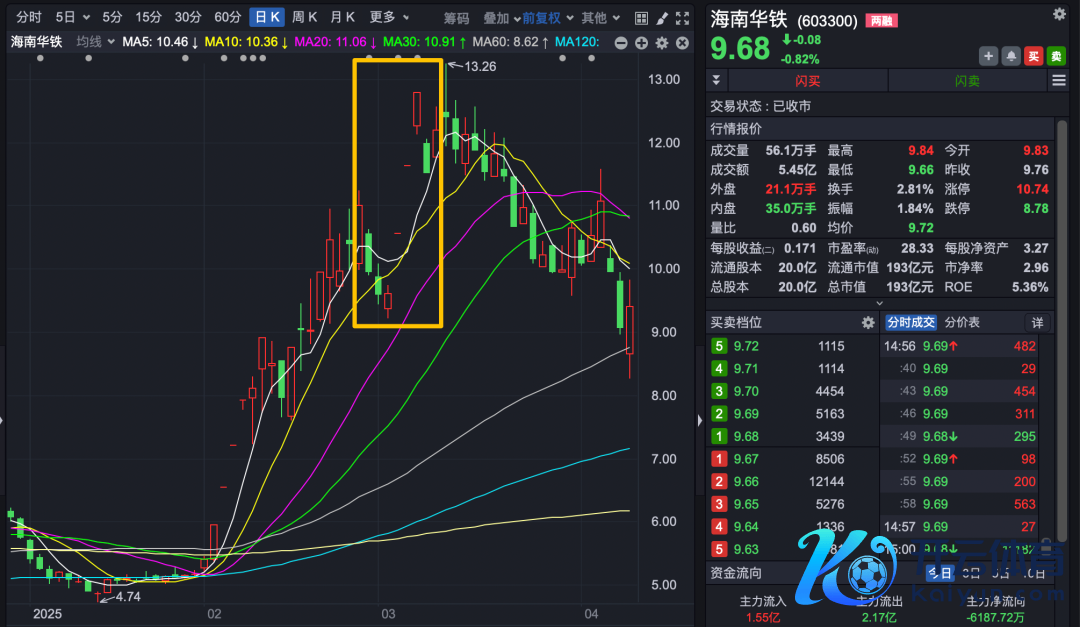The height and width of the screenshot is (627, 1080).
Task: Click the 闪买 quick buy button
Action: (807, 81)
